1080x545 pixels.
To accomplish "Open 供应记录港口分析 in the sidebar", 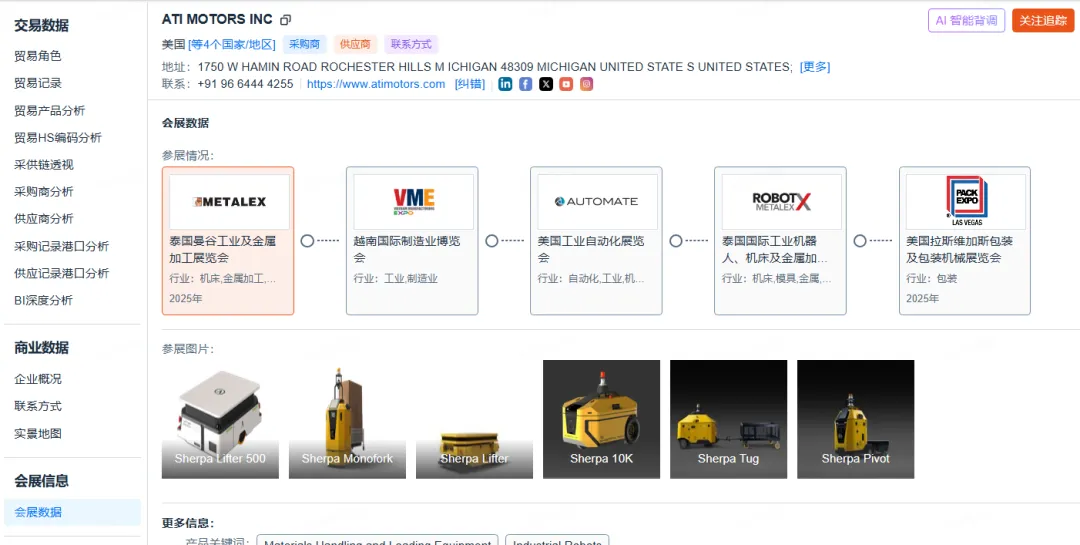I will (61, 273).
